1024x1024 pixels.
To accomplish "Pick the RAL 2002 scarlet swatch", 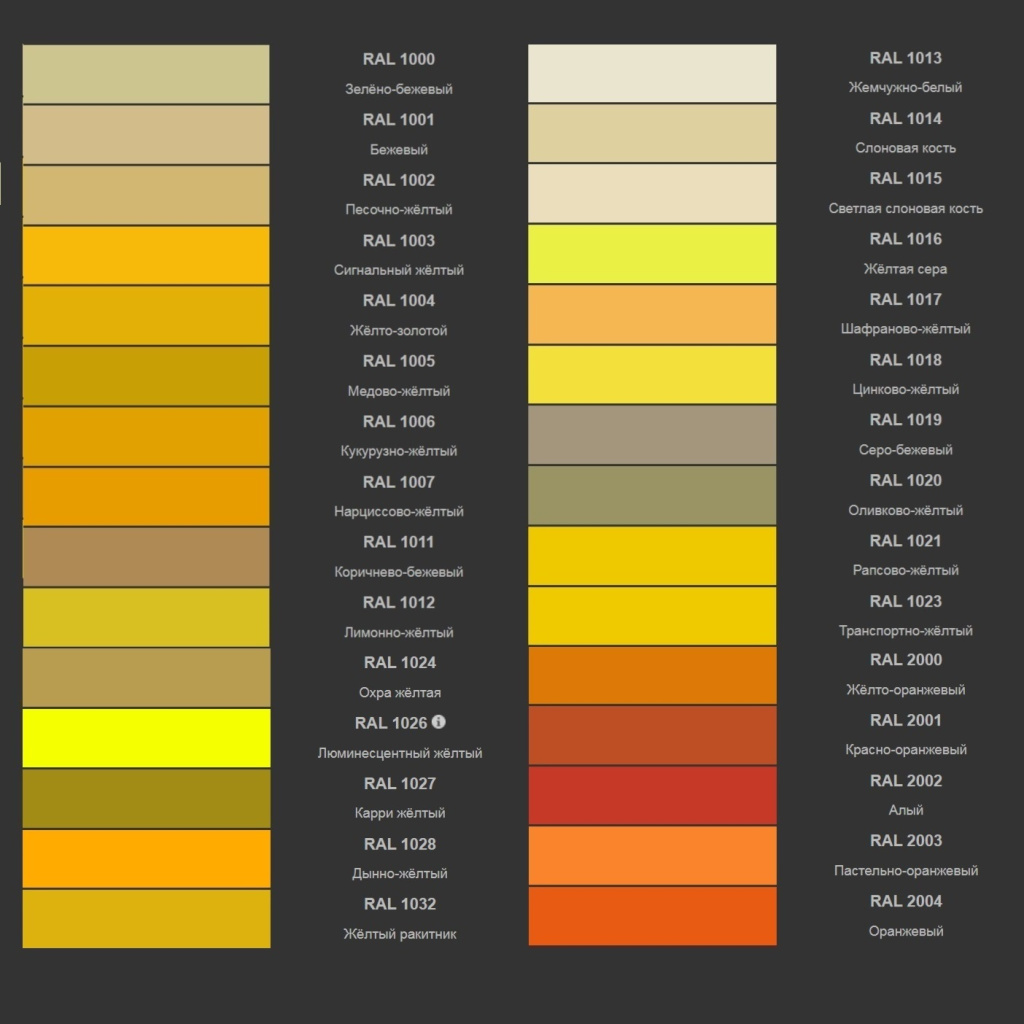I will [x=652, y=795].
